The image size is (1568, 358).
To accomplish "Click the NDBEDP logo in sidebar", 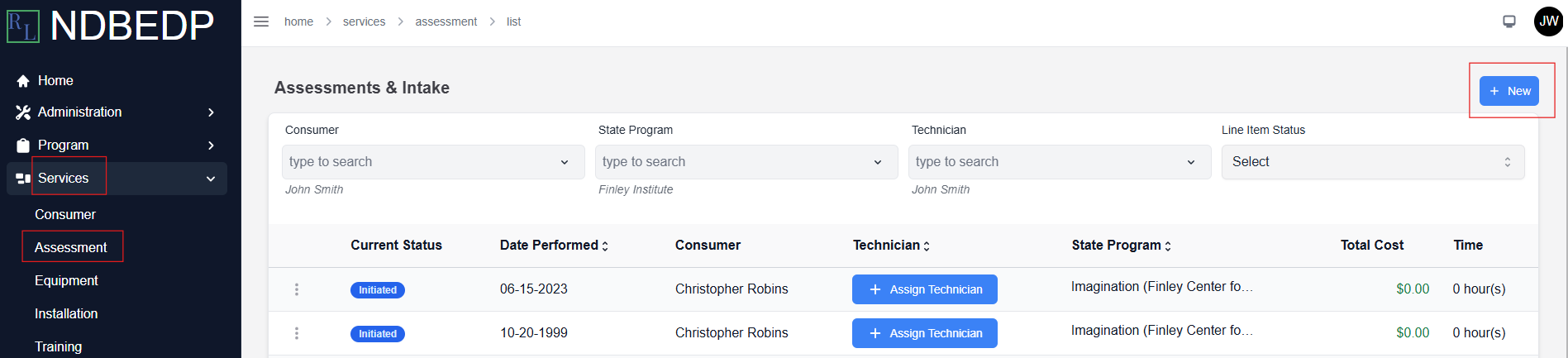I will tap(111, 26).
